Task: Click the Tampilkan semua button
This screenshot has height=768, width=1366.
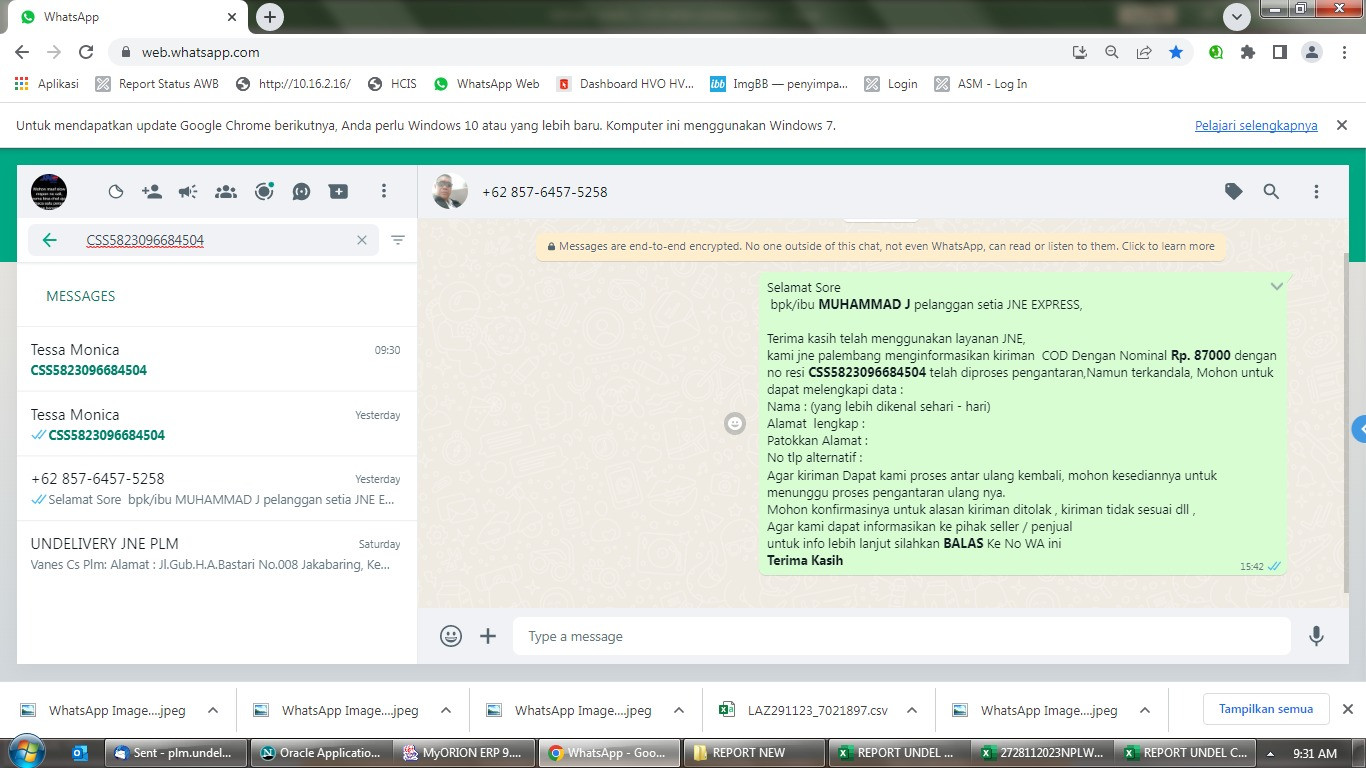Action: [x=1265, y=709]
